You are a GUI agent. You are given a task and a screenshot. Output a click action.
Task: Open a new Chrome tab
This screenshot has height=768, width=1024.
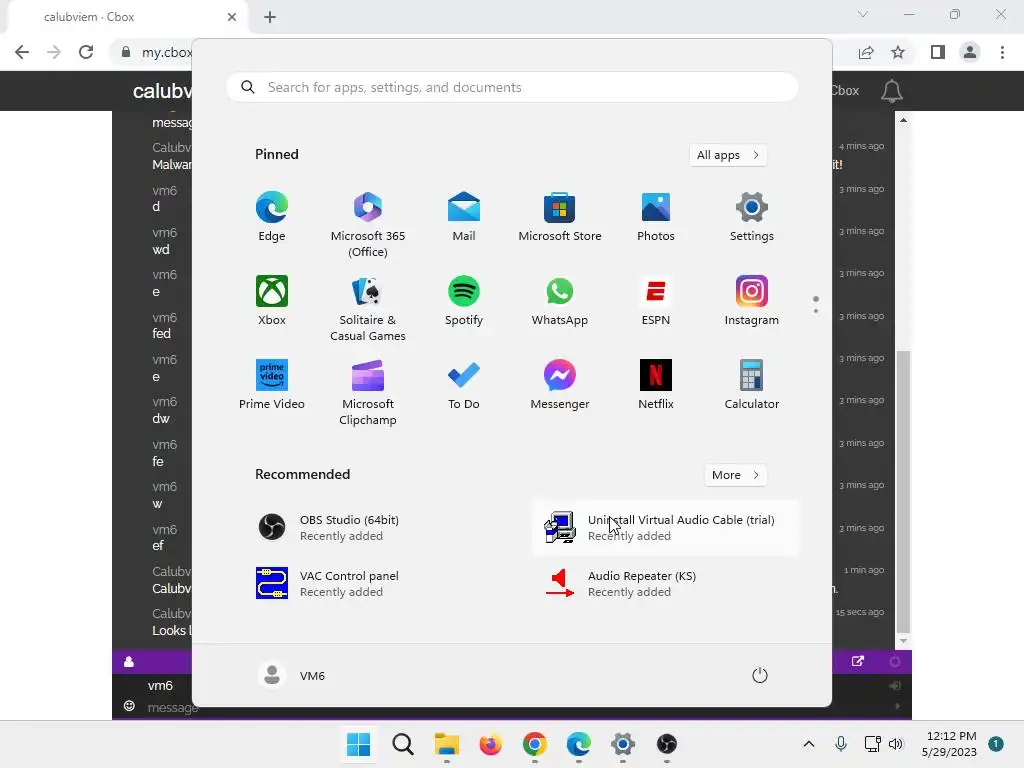(270, 17)
